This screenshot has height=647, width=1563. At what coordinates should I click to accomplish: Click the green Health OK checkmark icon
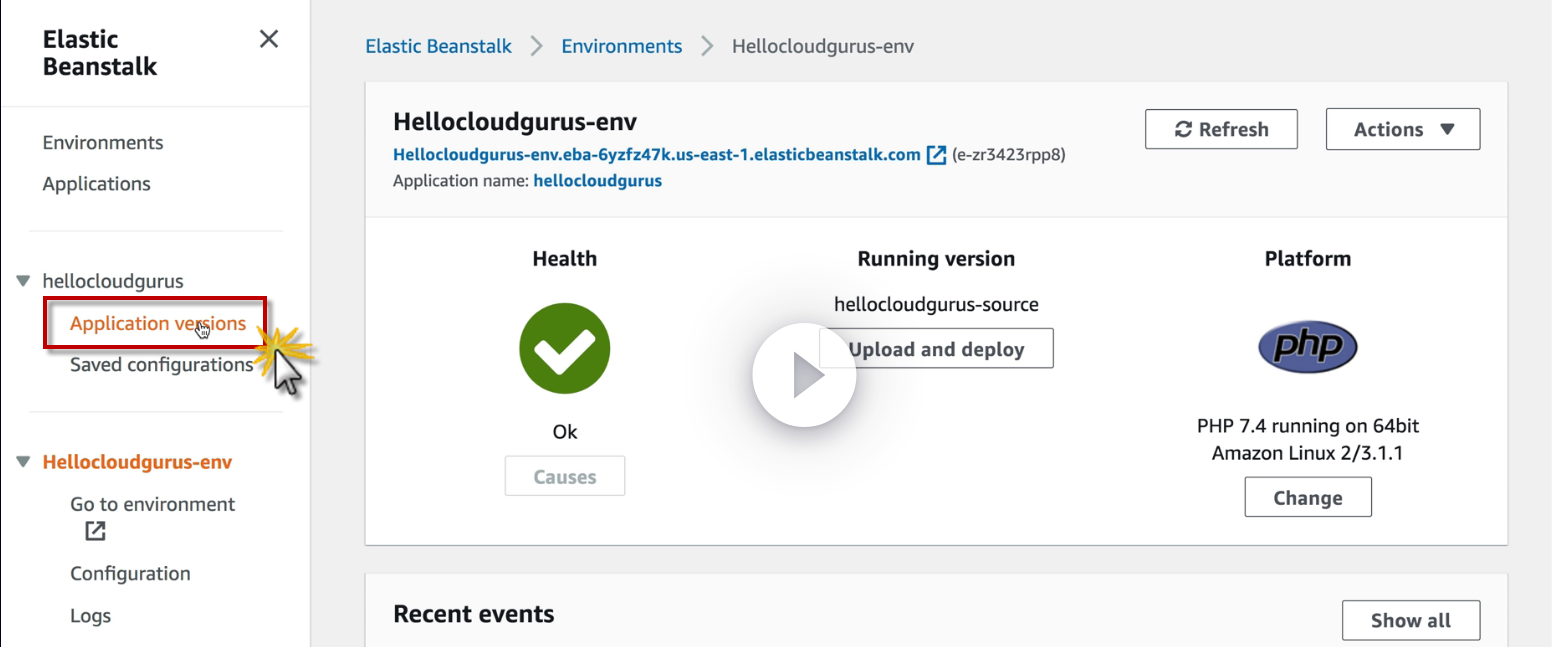(565, 349)
